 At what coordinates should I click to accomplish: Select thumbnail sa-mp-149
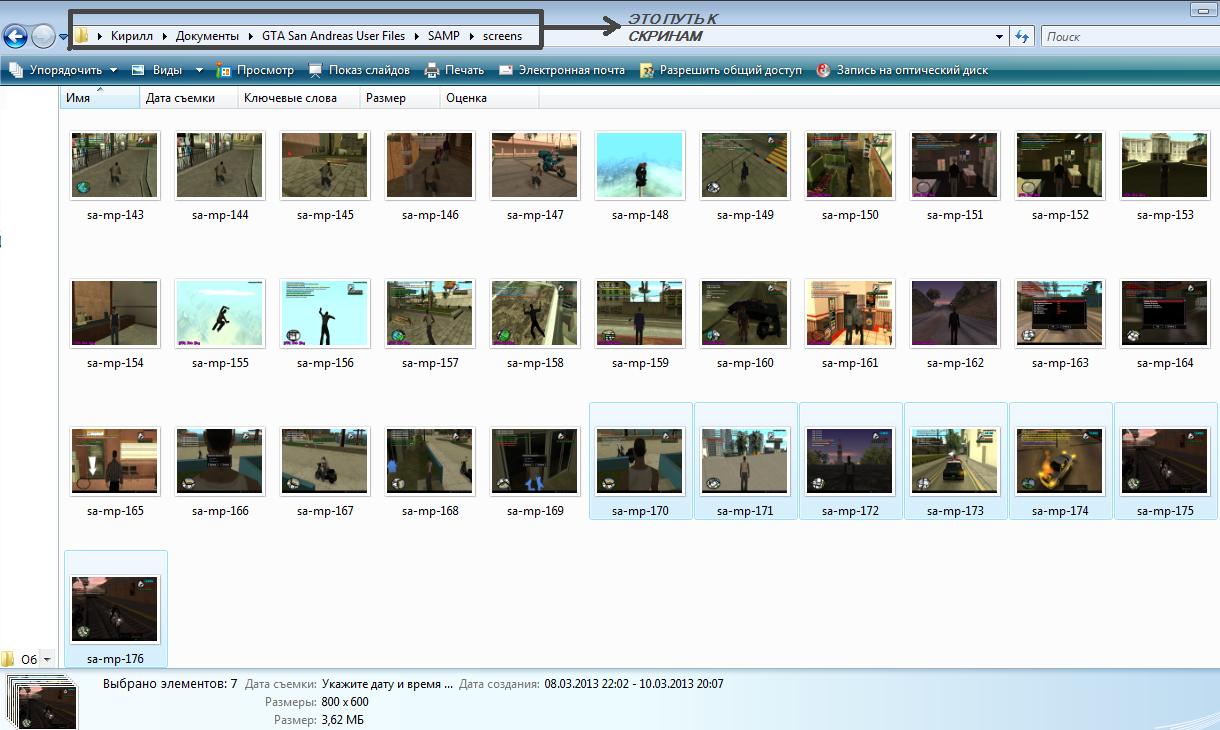[745, 165]
